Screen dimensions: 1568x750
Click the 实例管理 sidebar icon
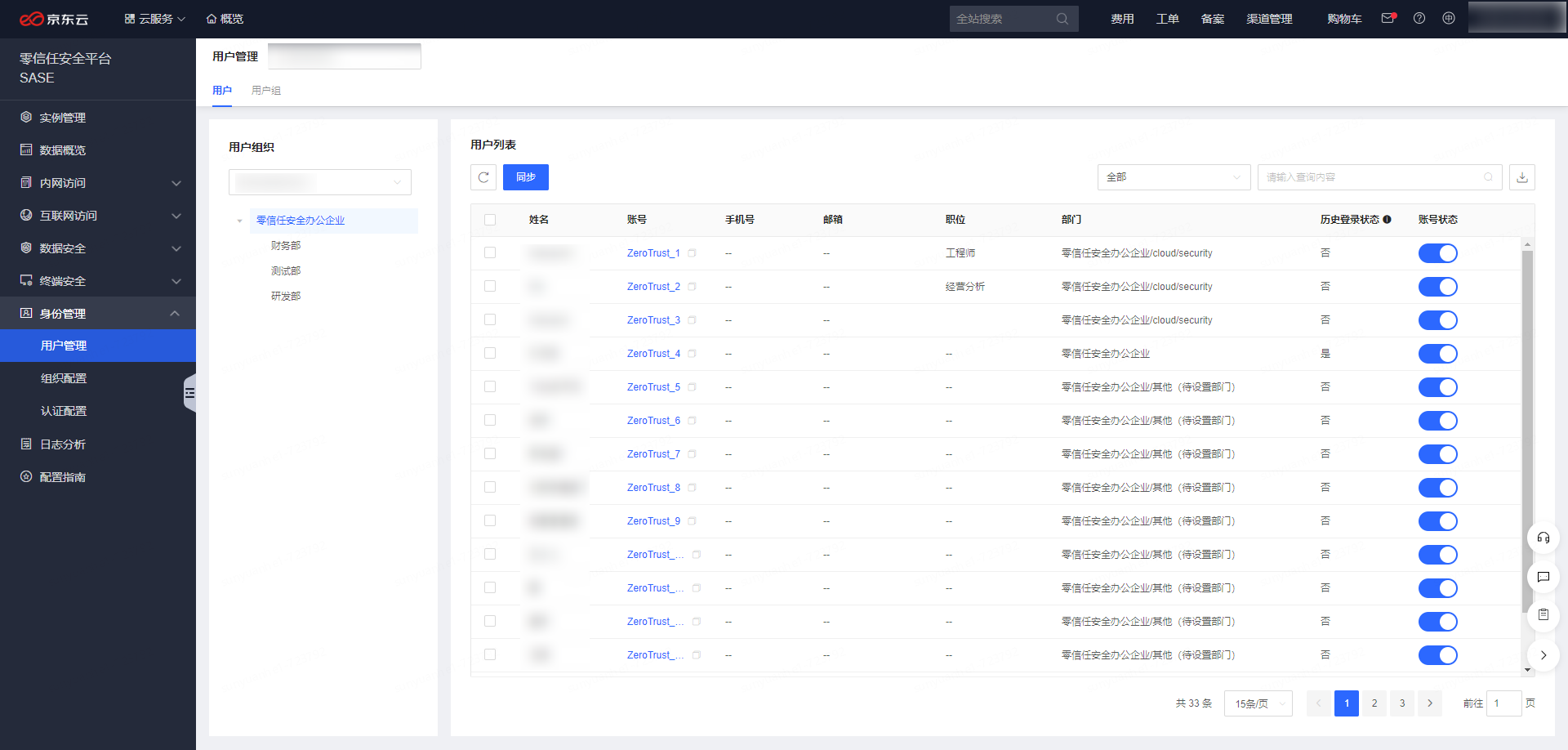(x=26, y=117)
